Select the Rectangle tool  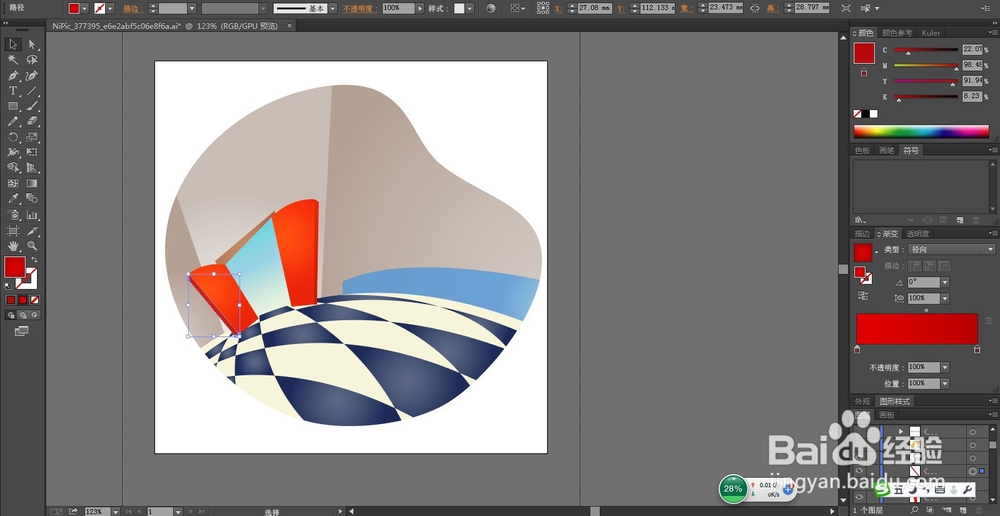pyautogui.click(x=13, y=106)
